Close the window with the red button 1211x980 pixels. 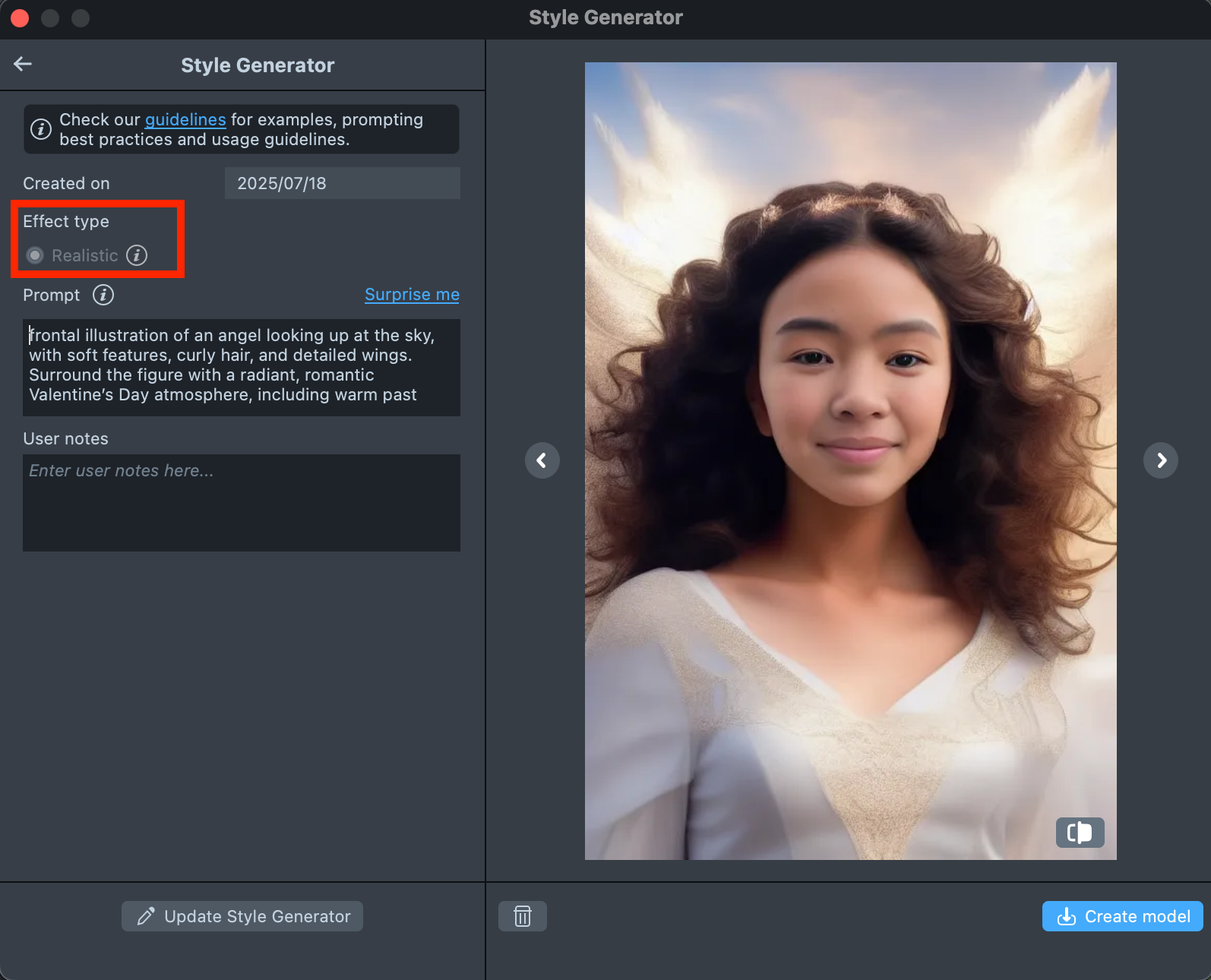pyautogui.click(x=20, y=17)
